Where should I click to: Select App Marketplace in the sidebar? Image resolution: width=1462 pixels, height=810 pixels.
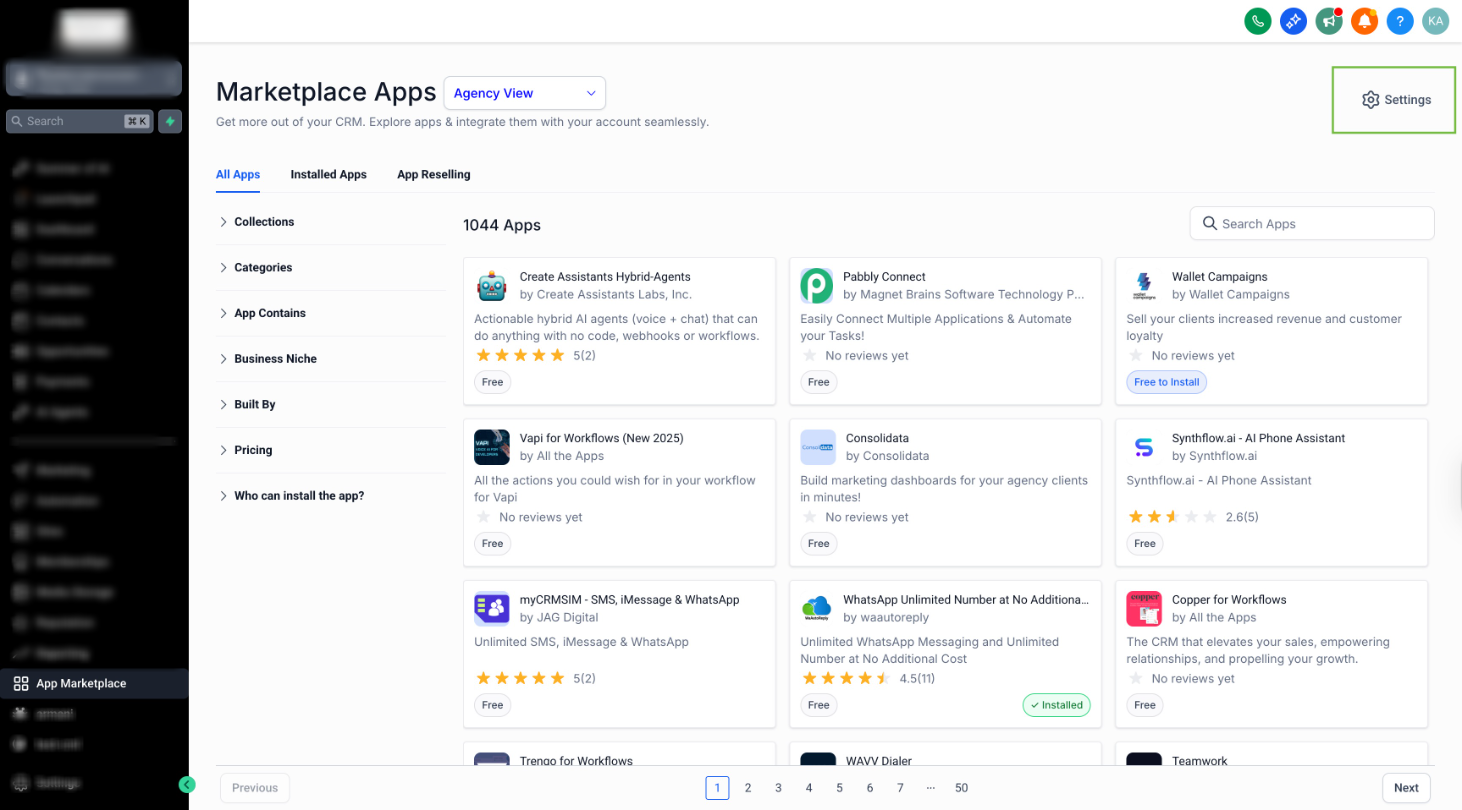point(94,684)
